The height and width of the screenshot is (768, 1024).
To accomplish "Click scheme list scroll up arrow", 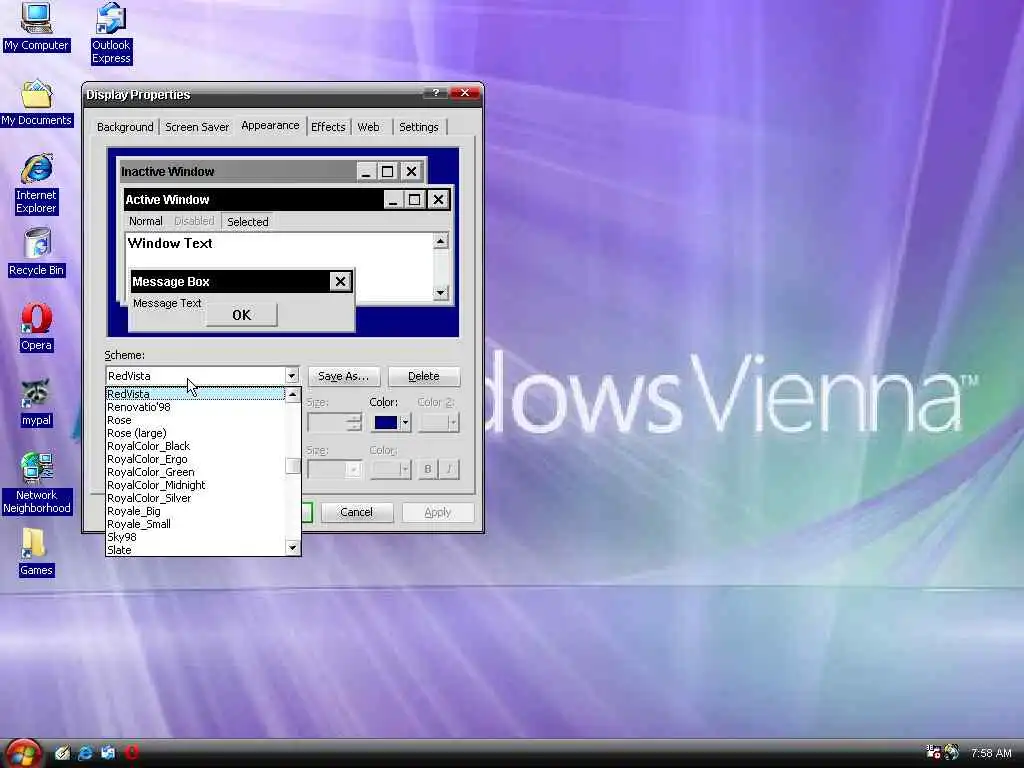I will [293, 394].
